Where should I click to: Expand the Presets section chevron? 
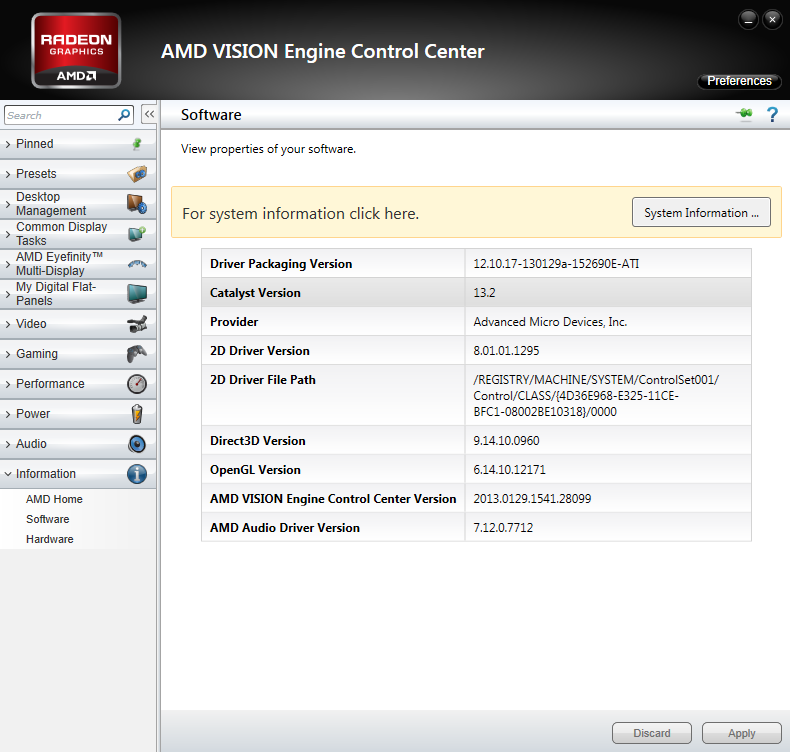click(8, 174)
